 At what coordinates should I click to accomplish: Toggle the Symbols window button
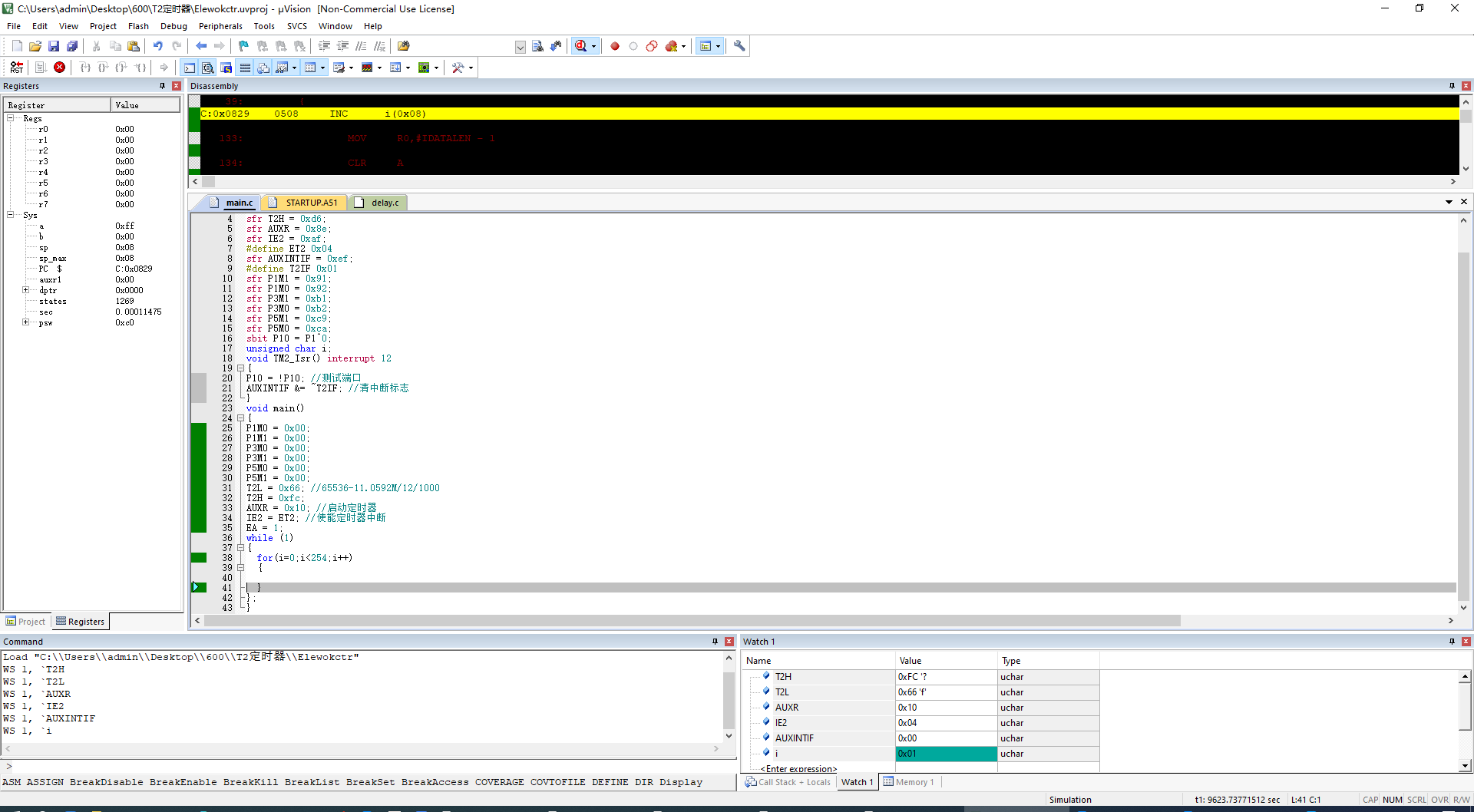226,68
